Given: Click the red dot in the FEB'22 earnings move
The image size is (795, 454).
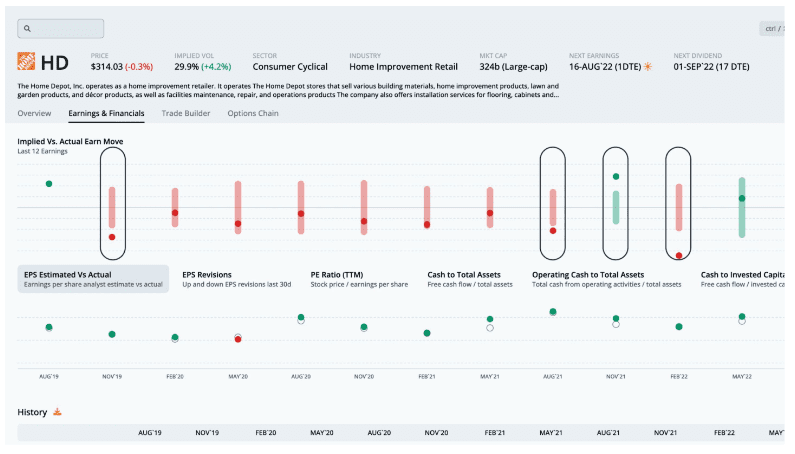Looking at the screenshot, I should coord(679,255).
